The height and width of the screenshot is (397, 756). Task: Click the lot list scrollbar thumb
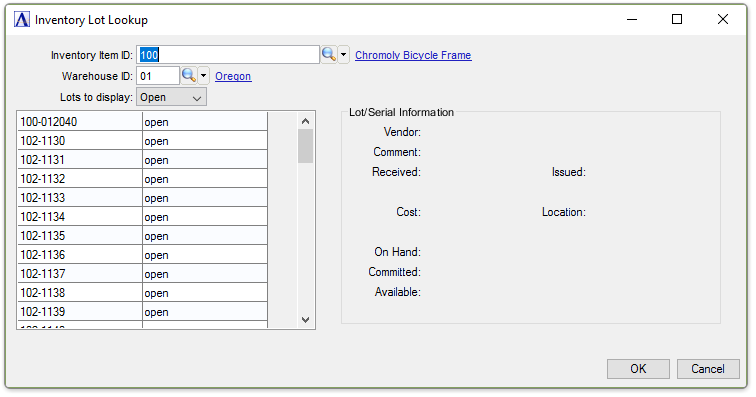coord(305,146)
